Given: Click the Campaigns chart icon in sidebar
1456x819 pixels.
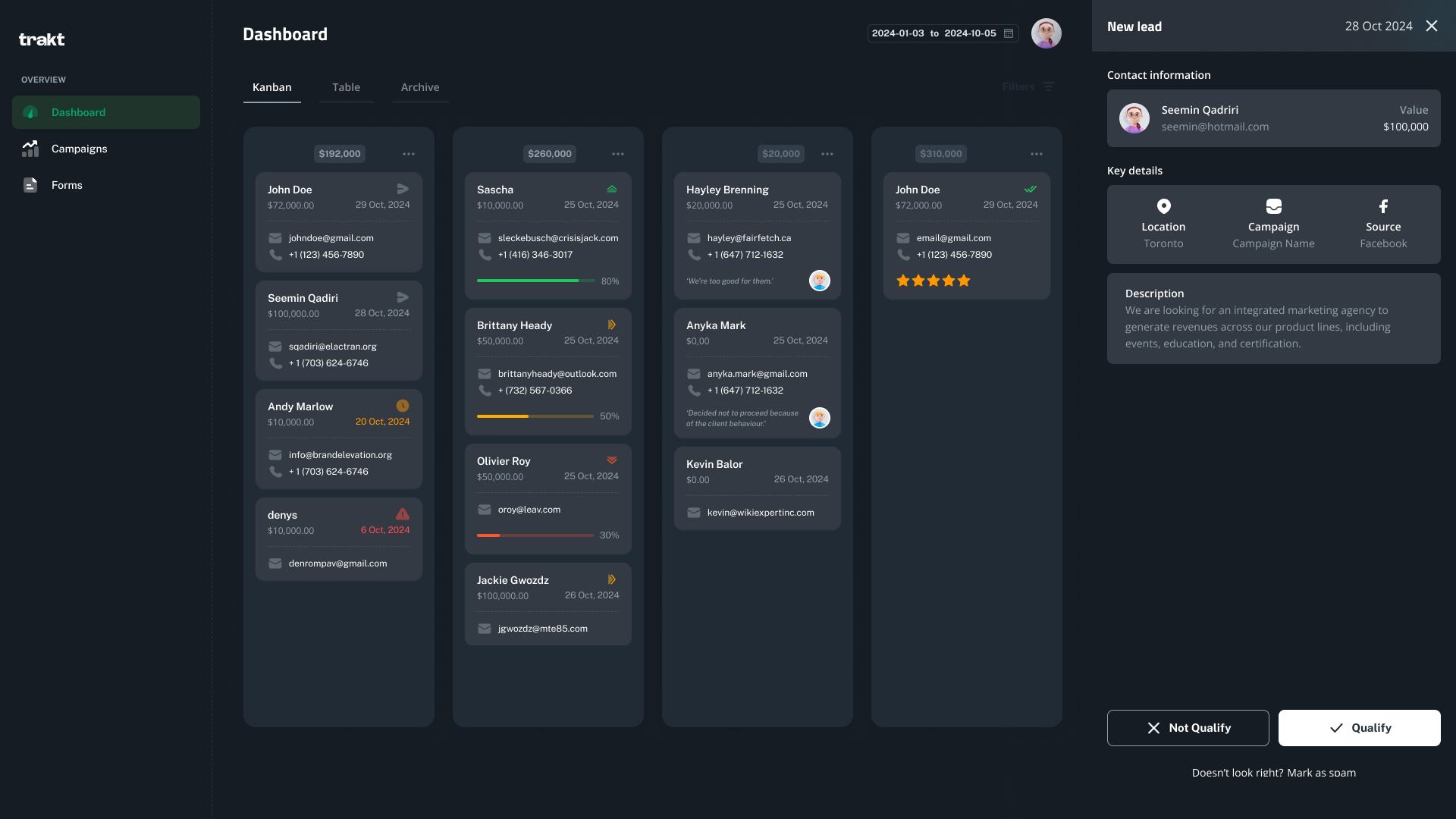Looking at the screenshot, I should click(x=30, y=149).
